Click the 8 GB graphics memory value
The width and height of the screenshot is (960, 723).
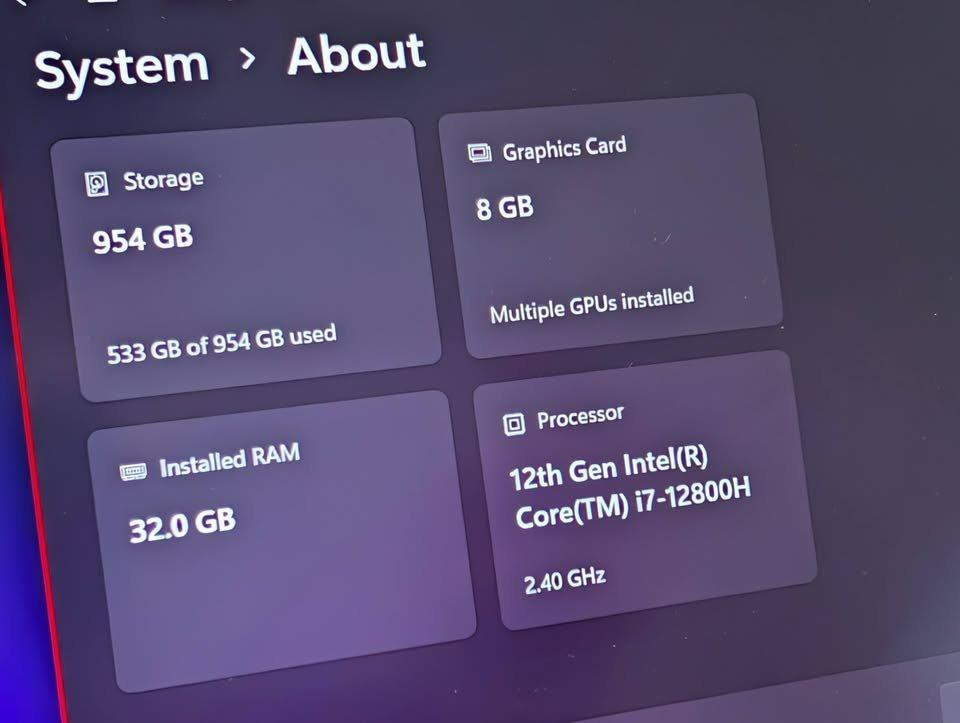pyautogui.click(x=504, y=210)
